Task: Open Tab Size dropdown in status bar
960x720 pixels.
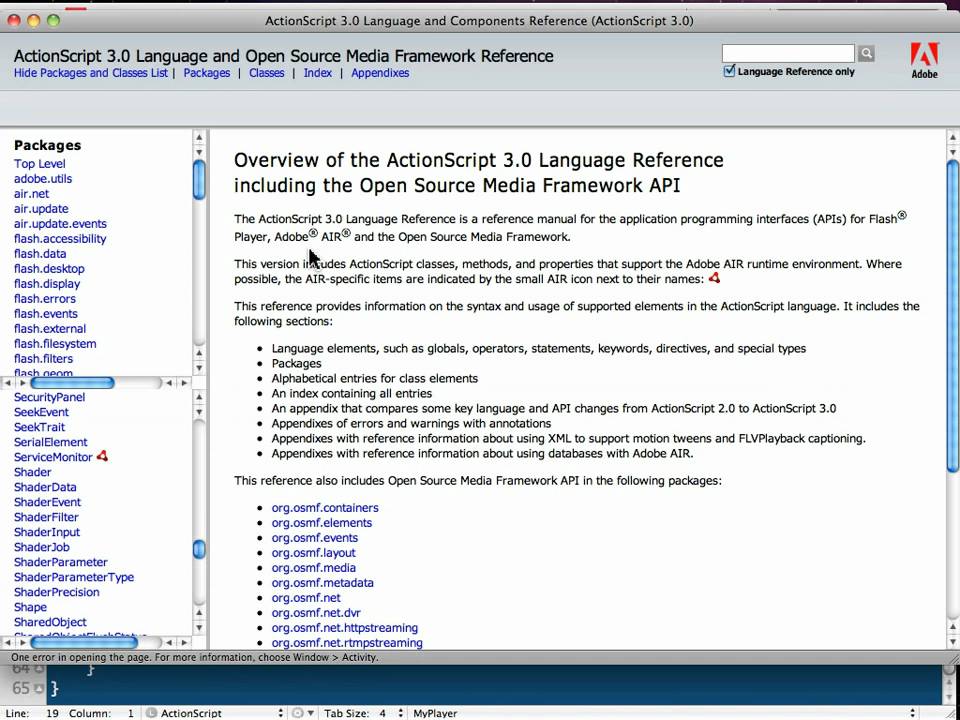Action: [x=364, y=713]
